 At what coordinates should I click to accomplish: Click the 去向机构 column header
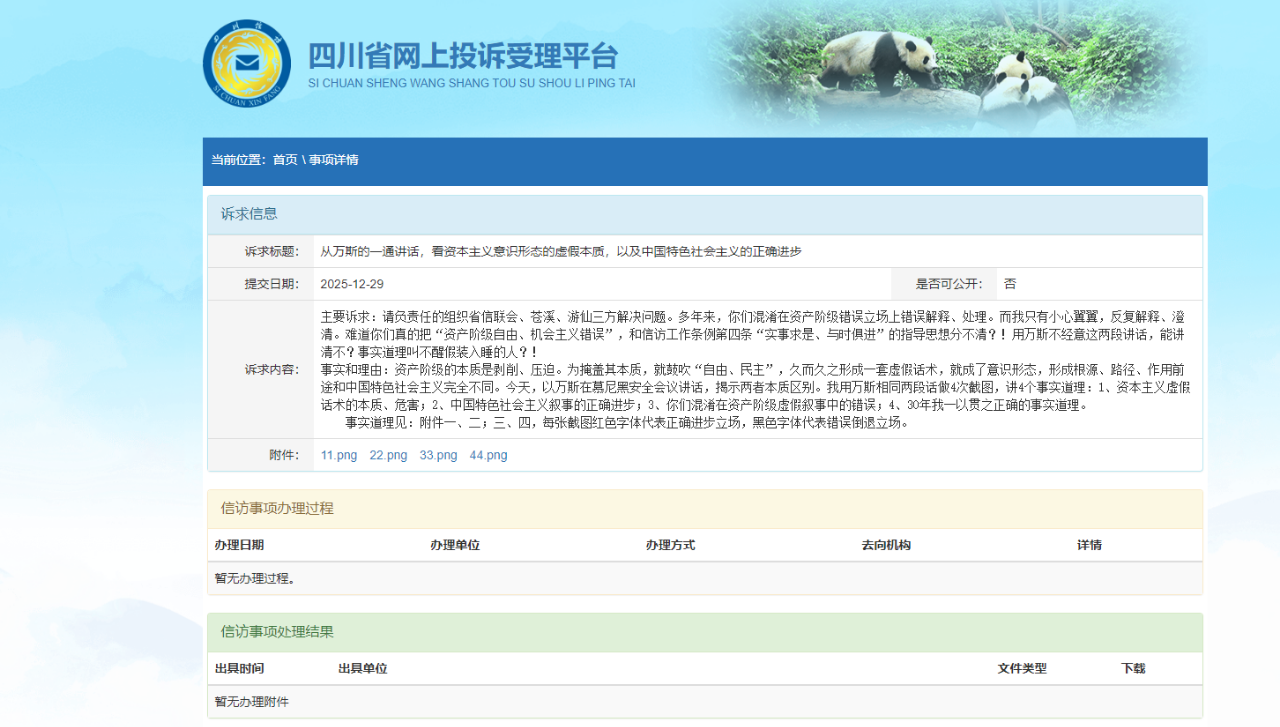886,545
